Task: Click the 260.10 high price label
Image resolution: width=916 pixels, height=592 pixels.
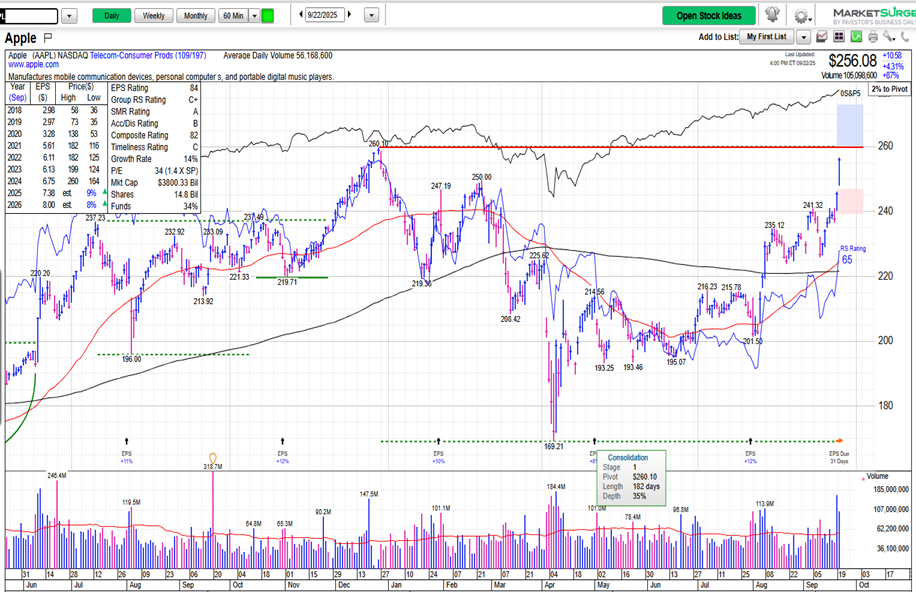Action: [x=378, y=143]
